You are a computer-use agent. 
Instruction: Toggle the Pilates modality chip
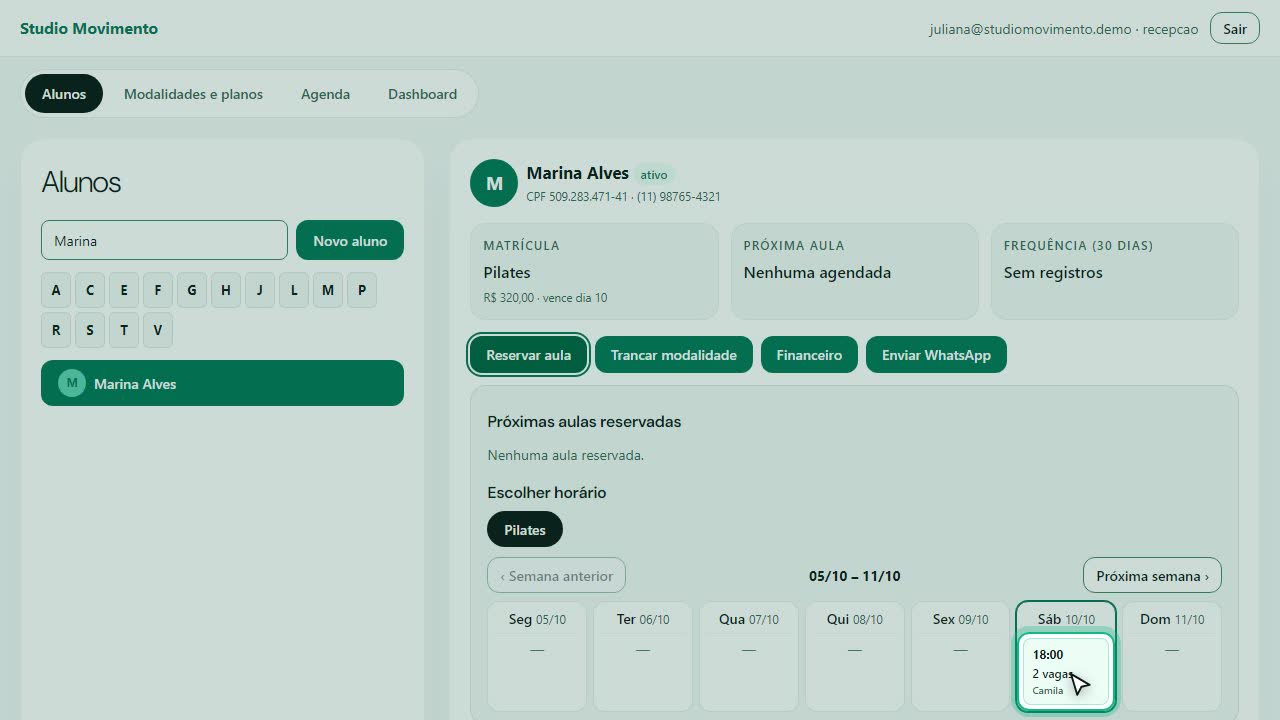click(525, 530)
